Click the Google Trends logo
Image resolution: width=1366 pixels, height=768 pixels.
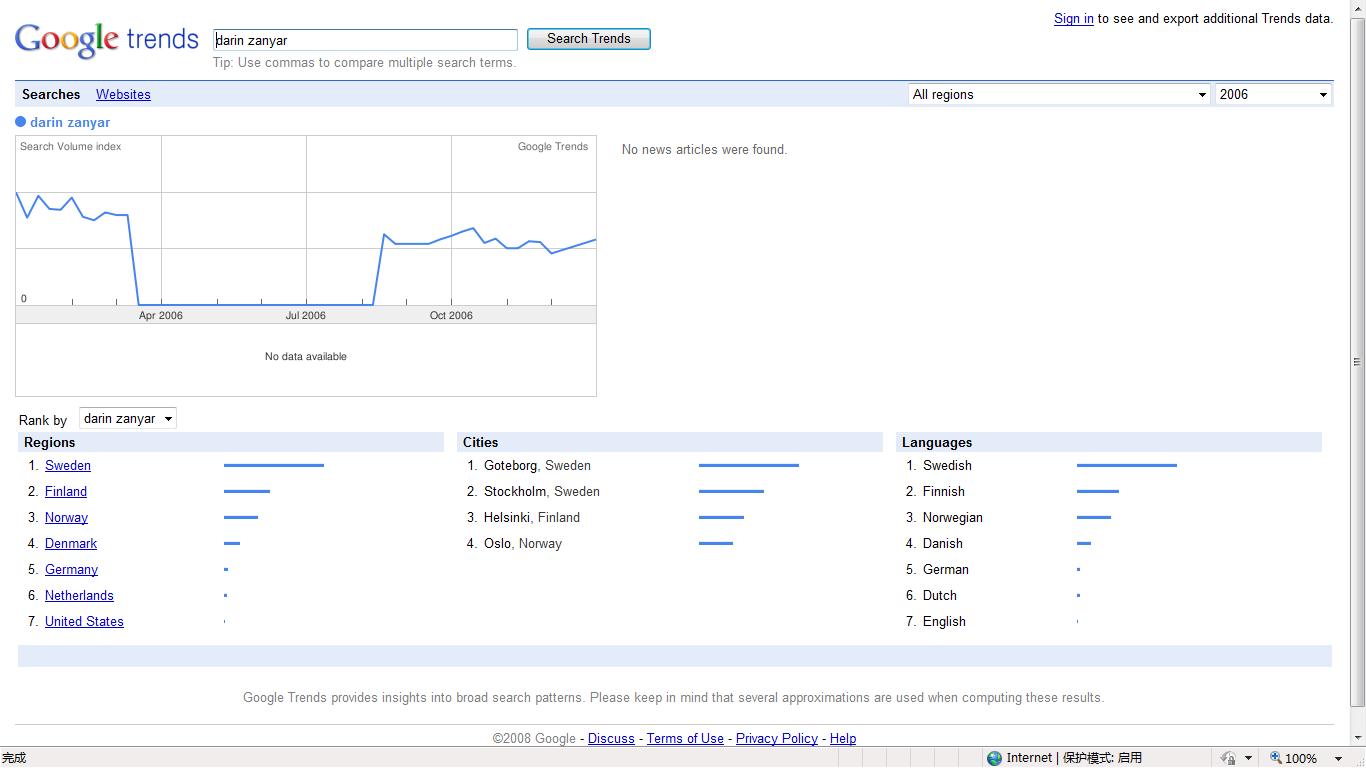coord(107,39)
